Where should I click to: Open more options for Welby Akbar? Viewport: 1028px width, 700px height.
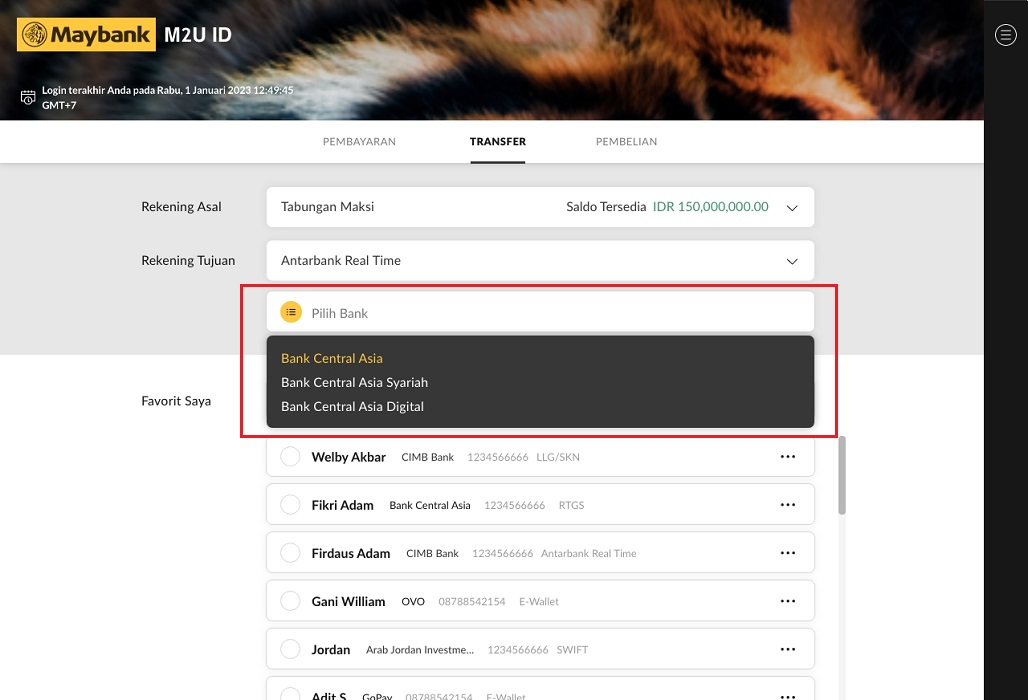tap(788, 457)
